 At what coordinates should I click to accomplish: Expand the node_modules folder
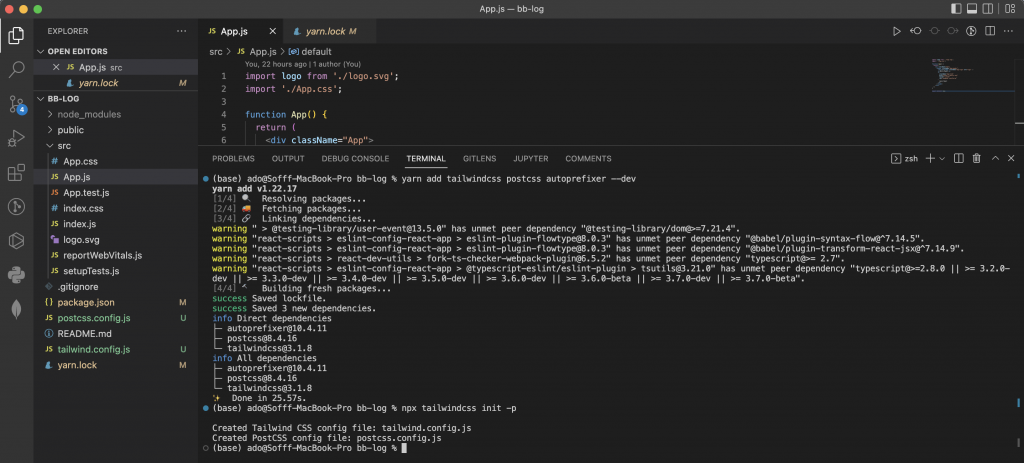coord(116,114)
